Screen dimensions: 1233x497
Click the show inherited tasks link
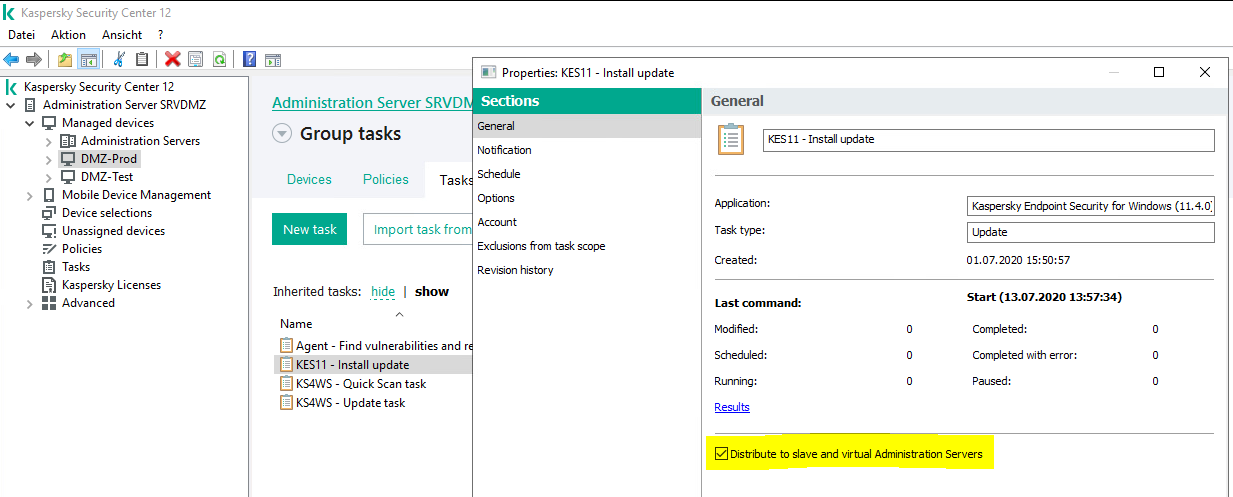click(x=432, y=292)
